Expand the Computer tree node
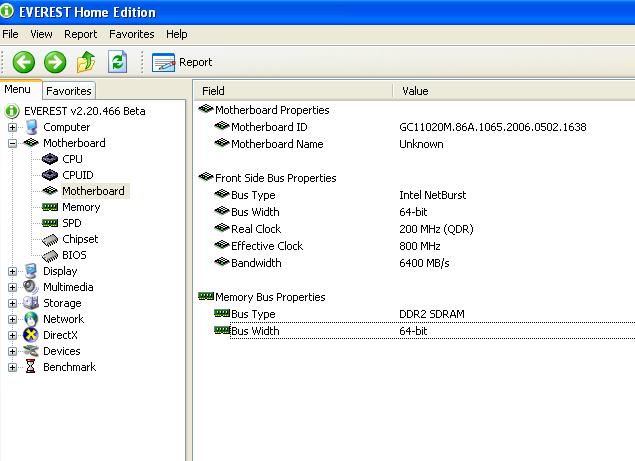Viewport: 635px width, 461px height. tap(13, 127)
